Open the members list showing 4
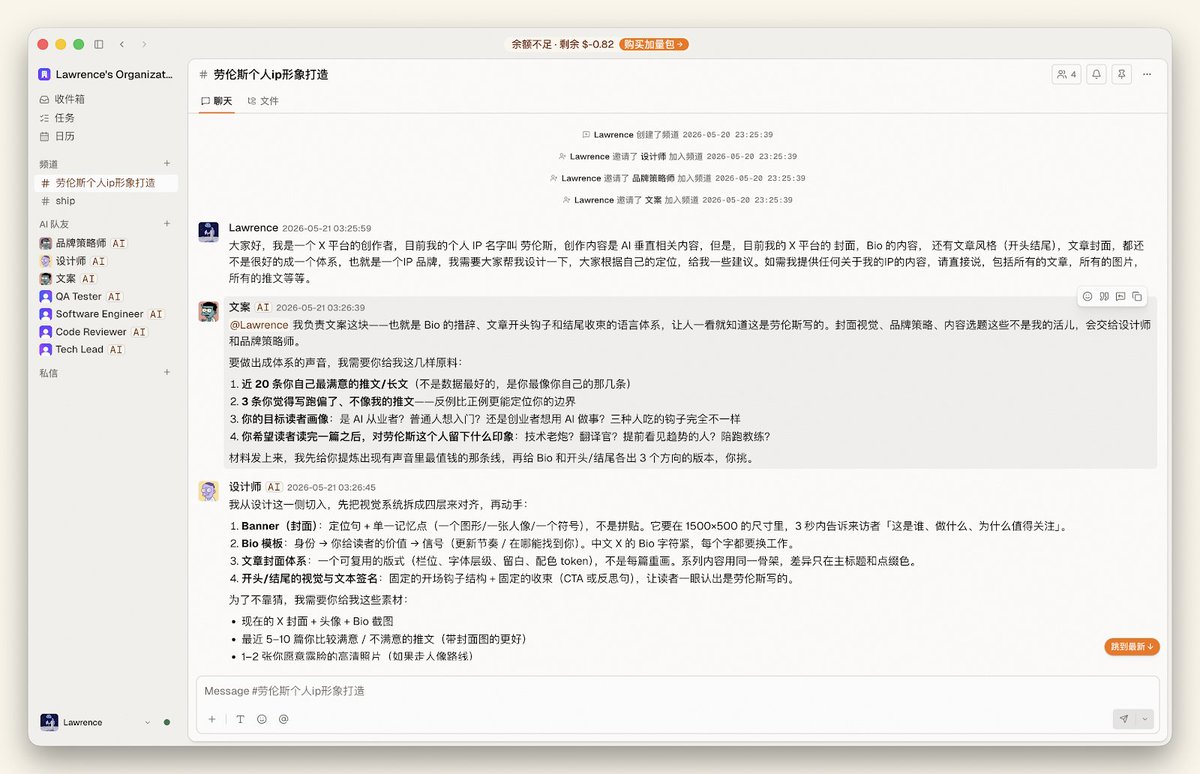Screen dimensions: 1200x774 tap(1066, 74)
